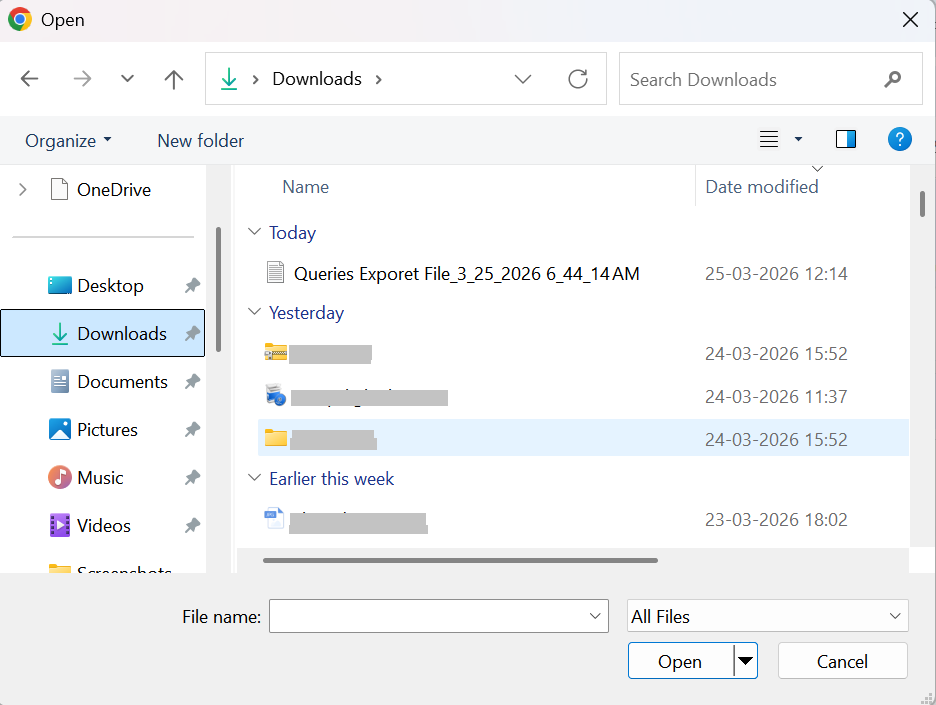
Task: Open recent locations chevron dropdown
Action: click(x=127, y=78)
